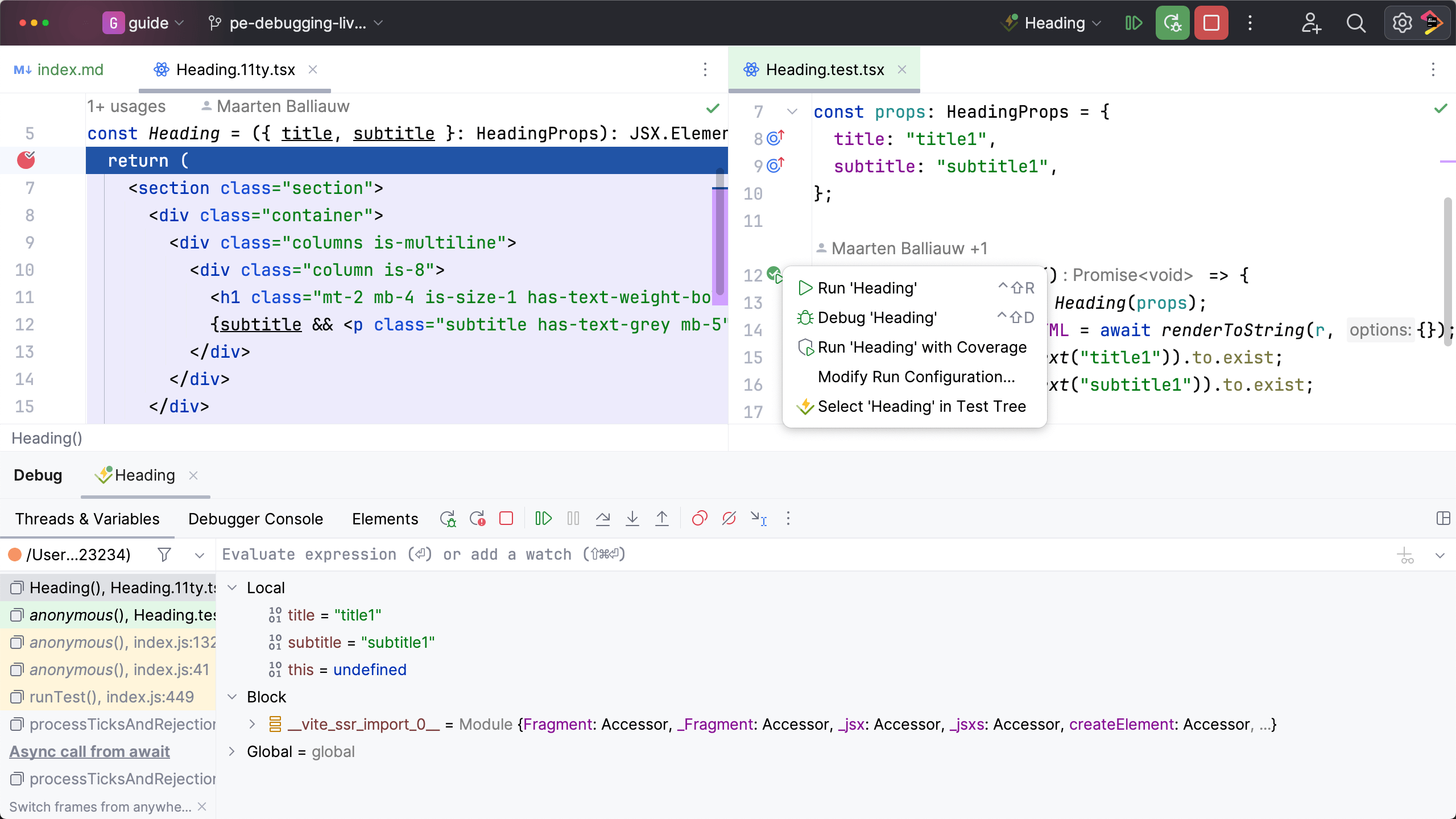The image size is (1456, 819).
Task: Click the Async call from await link
Action: click(x=89, y=751)
